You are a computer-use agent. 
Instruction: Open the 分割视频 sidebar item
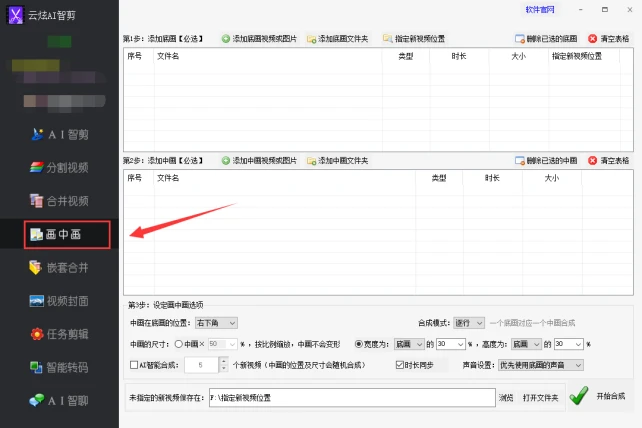pyautogui.click(x=59, y=168)
